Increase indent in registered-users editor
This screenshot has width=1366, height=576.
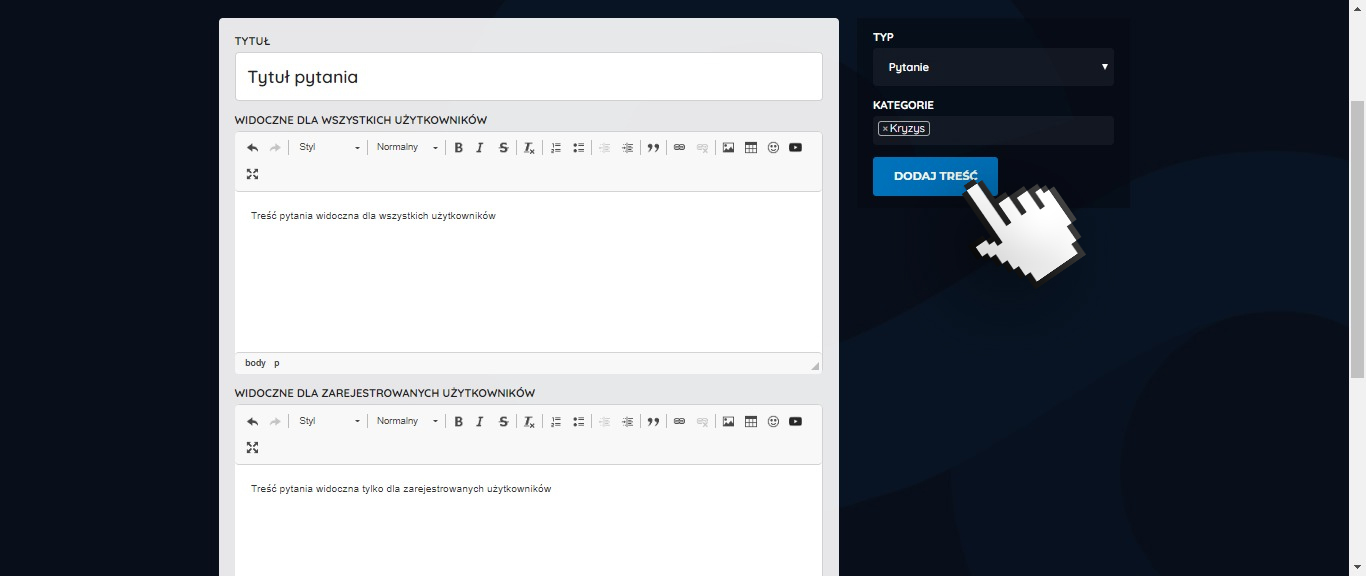click(627, 421)
